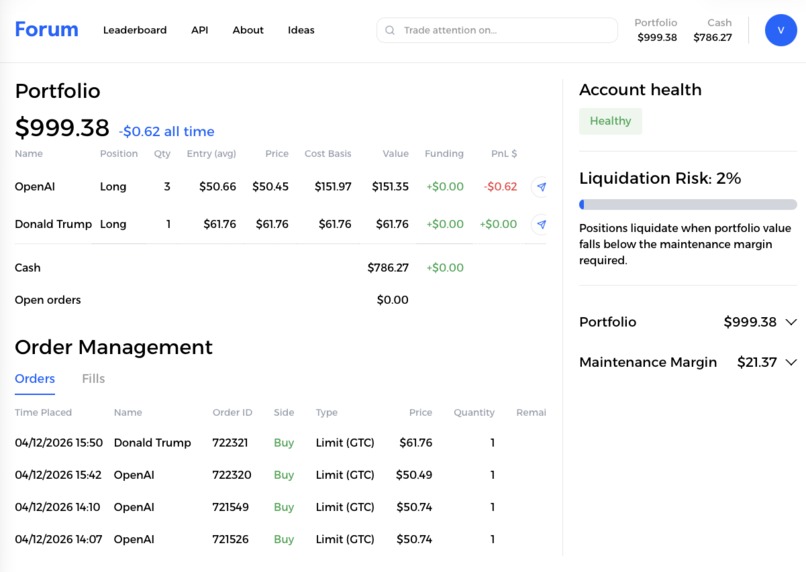This screenshot has width=806, height=572.
Task: Focus the 'Trade attention on...' search field
Action: pyautogui.click(x=497, y=30)
